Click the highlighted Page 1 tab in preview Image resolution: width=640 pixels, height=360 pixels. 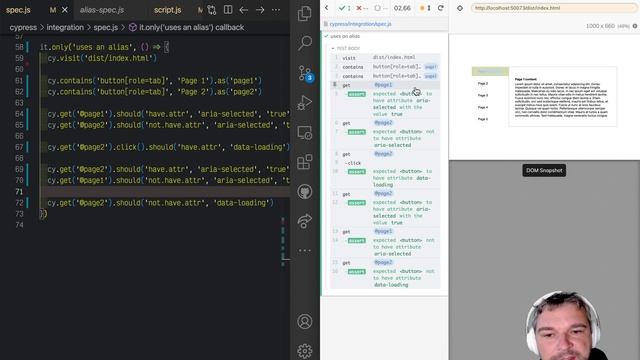click(x=490, y=71)
